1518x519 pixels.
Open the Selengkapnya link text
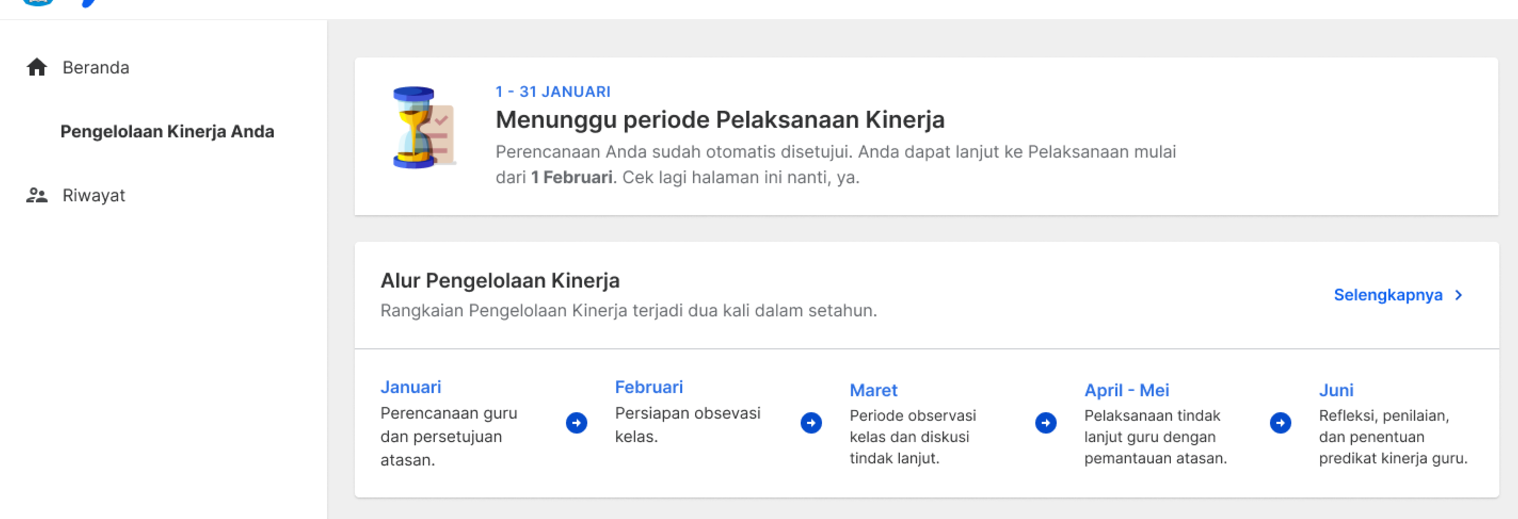pos(1388,295)
